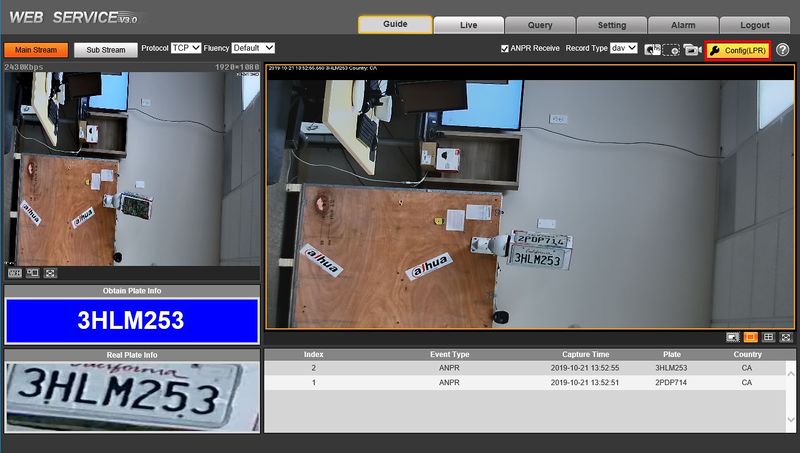Switch to Sub Stream

tap(106, 50)
